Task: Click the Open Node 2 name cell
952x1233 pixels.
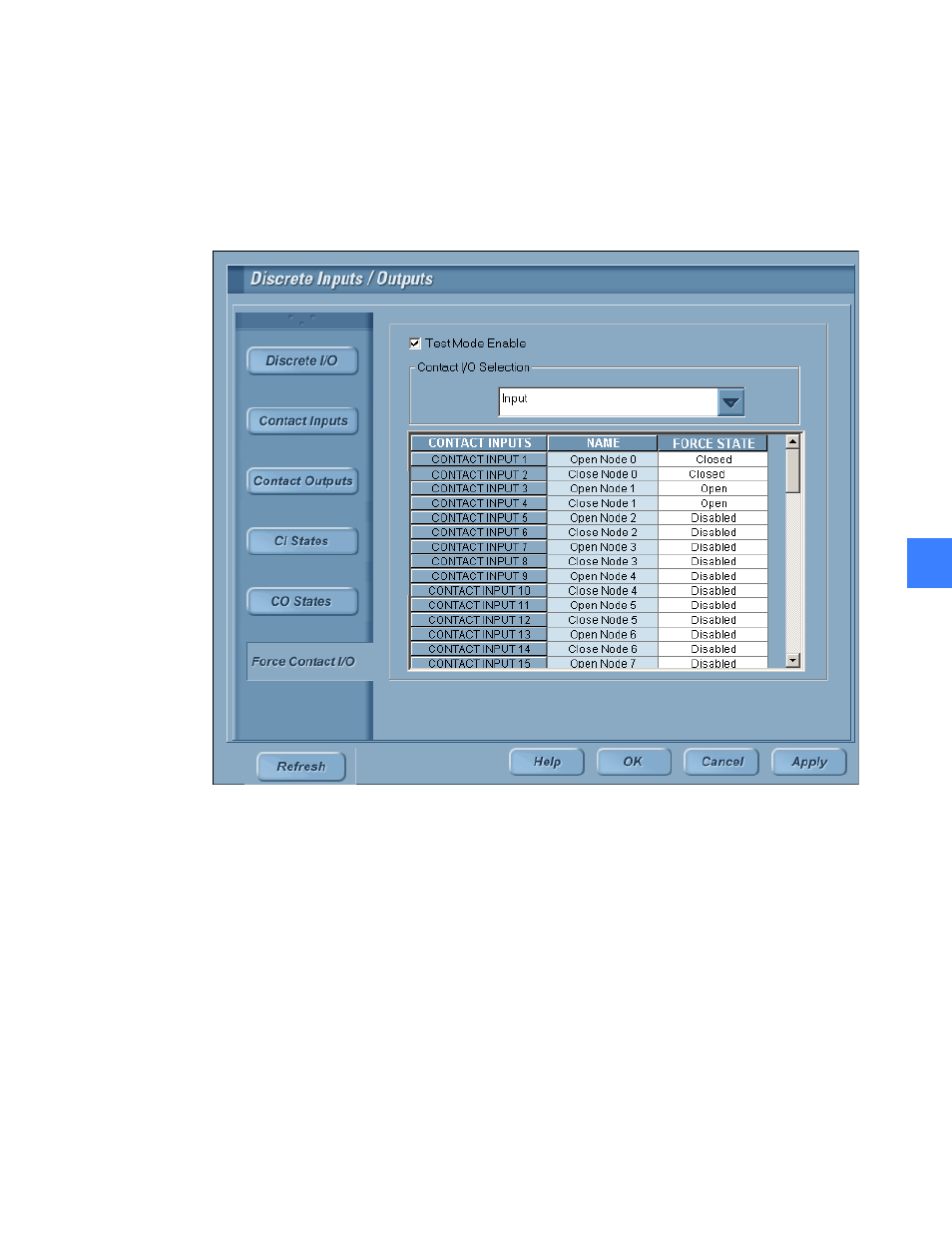Action: [603, 518]
